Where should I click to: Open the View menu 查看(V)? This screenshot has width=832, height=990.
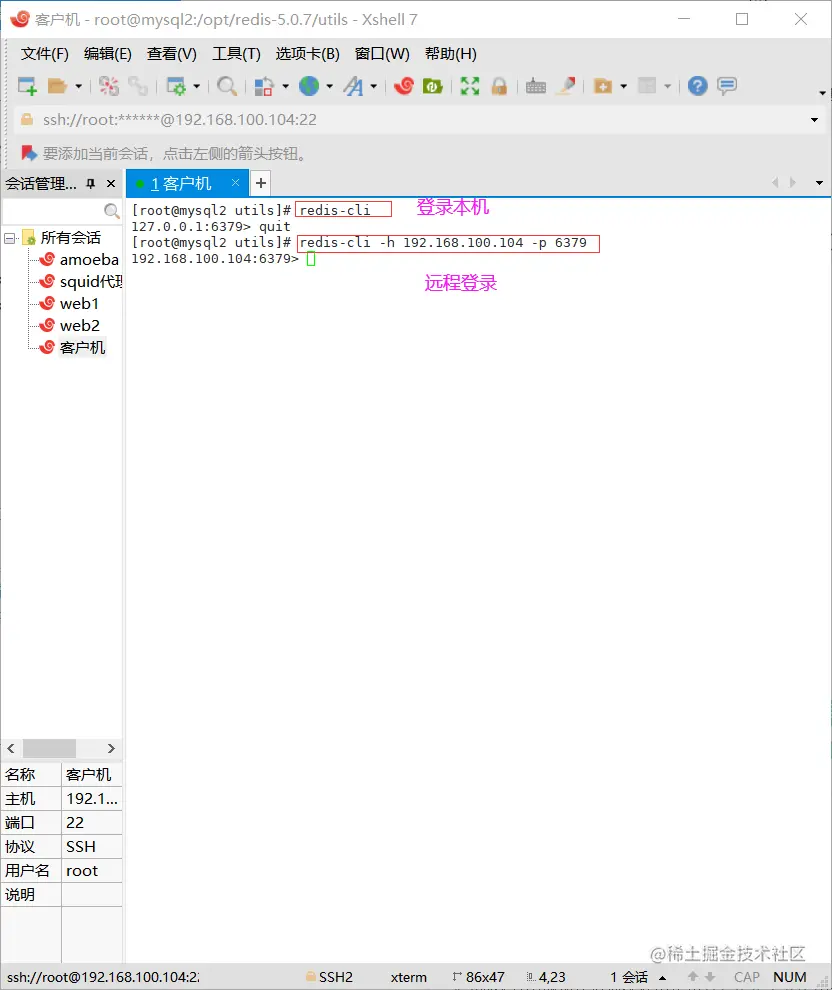[x=171, y=54]
